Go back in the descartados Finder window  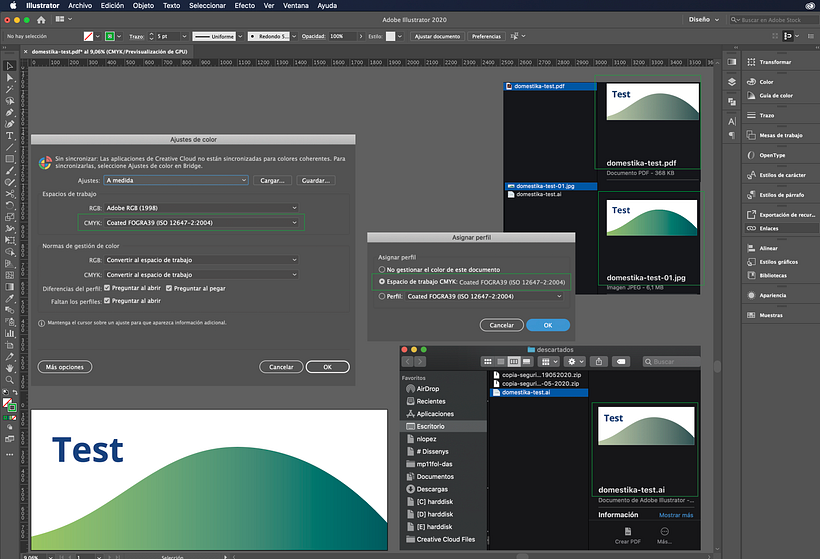407,361
